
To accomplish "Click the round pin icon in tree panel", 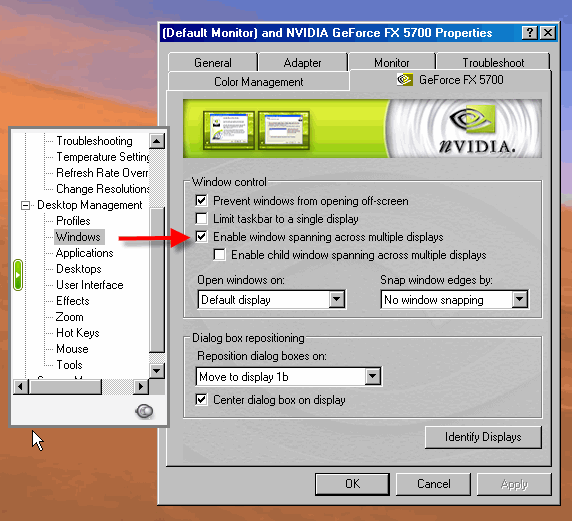I will point(144,411).
